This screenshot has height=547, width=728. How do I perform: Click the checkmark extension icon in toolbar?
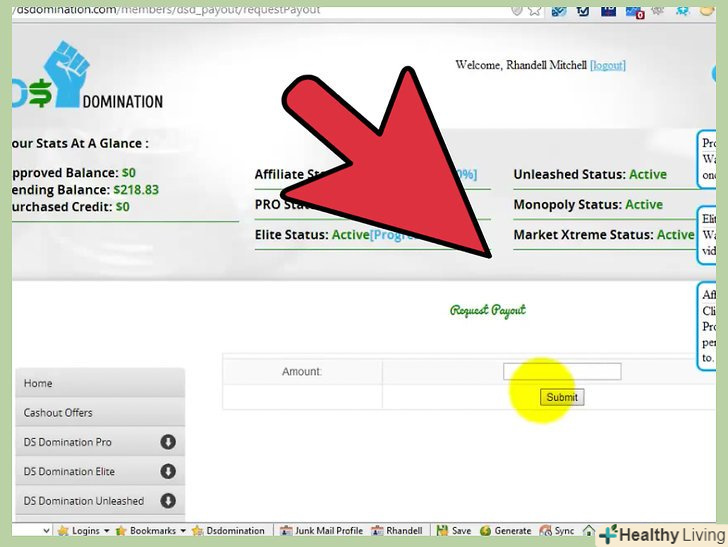583,10
